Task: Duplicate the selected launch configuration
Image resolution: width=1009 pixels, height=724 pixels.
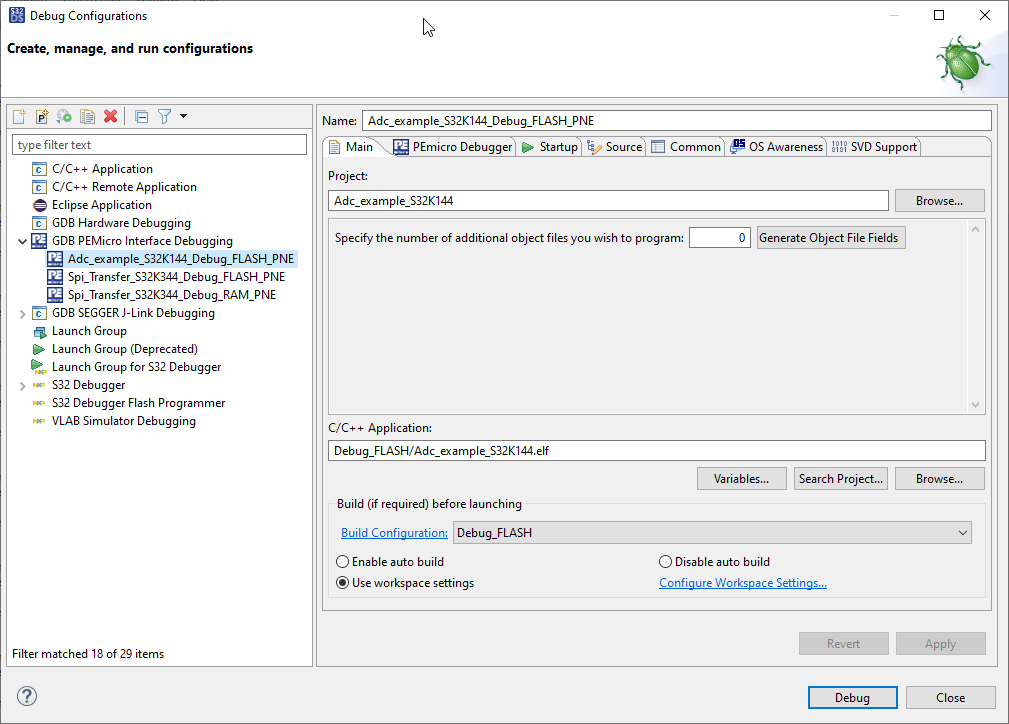Action: (88, 117)
